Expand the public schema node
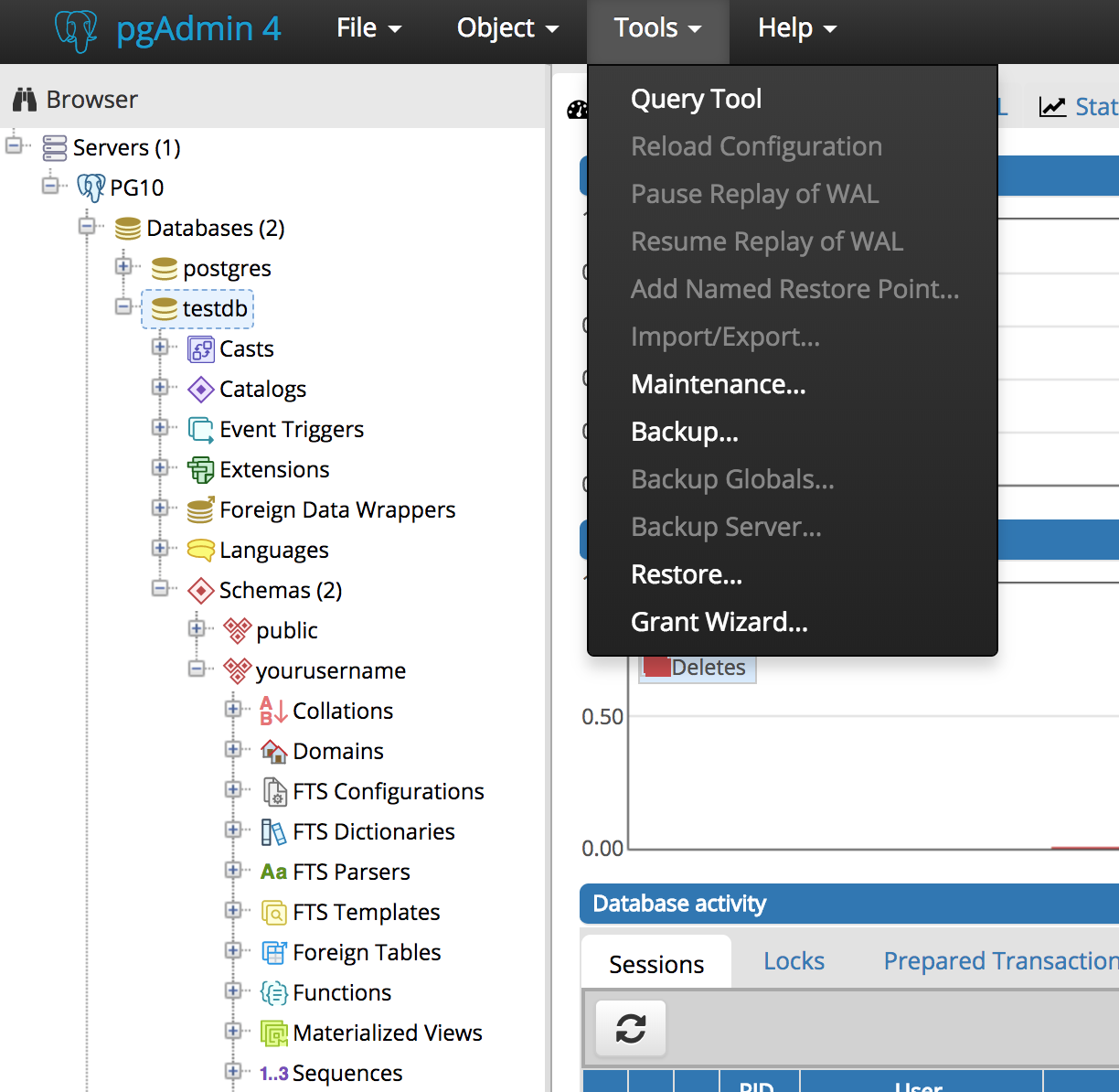The width and height of the screenshot is (1119, 1092). tap(197, 629)
